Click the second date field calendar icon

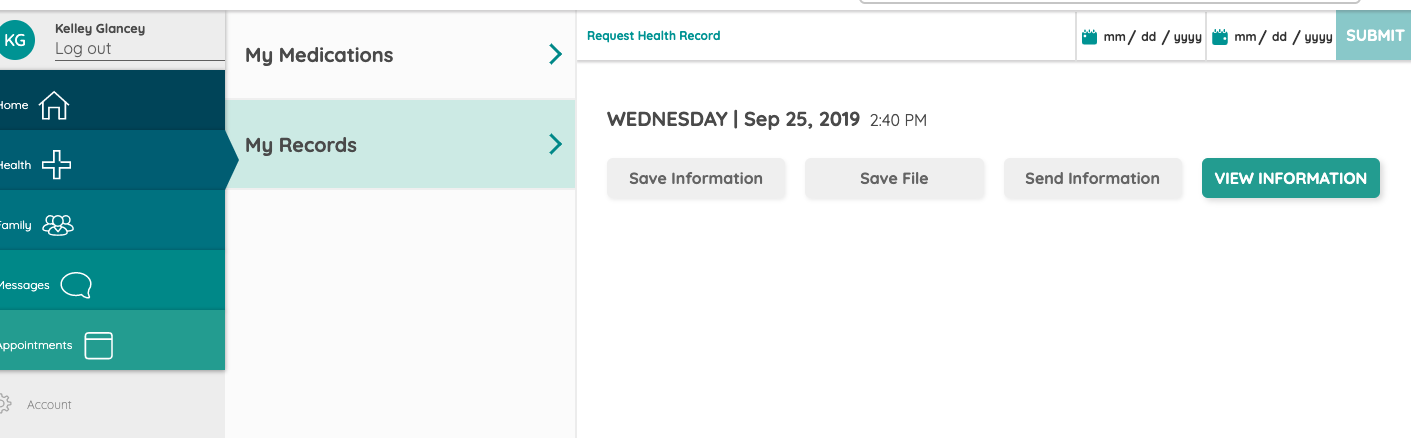point(1220,37)
